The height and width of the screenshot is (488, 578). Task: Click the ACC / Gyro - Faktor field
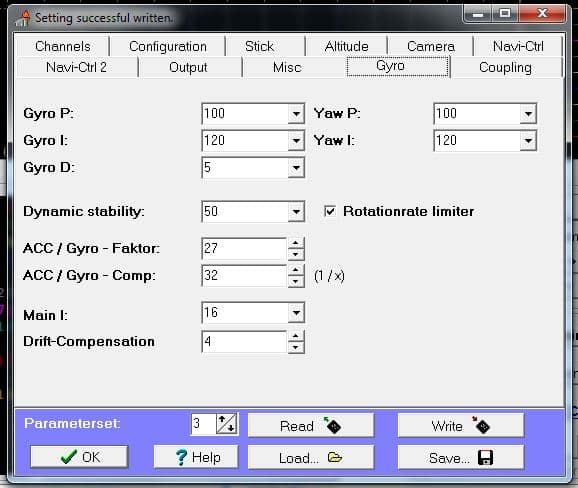click(244, 249)
